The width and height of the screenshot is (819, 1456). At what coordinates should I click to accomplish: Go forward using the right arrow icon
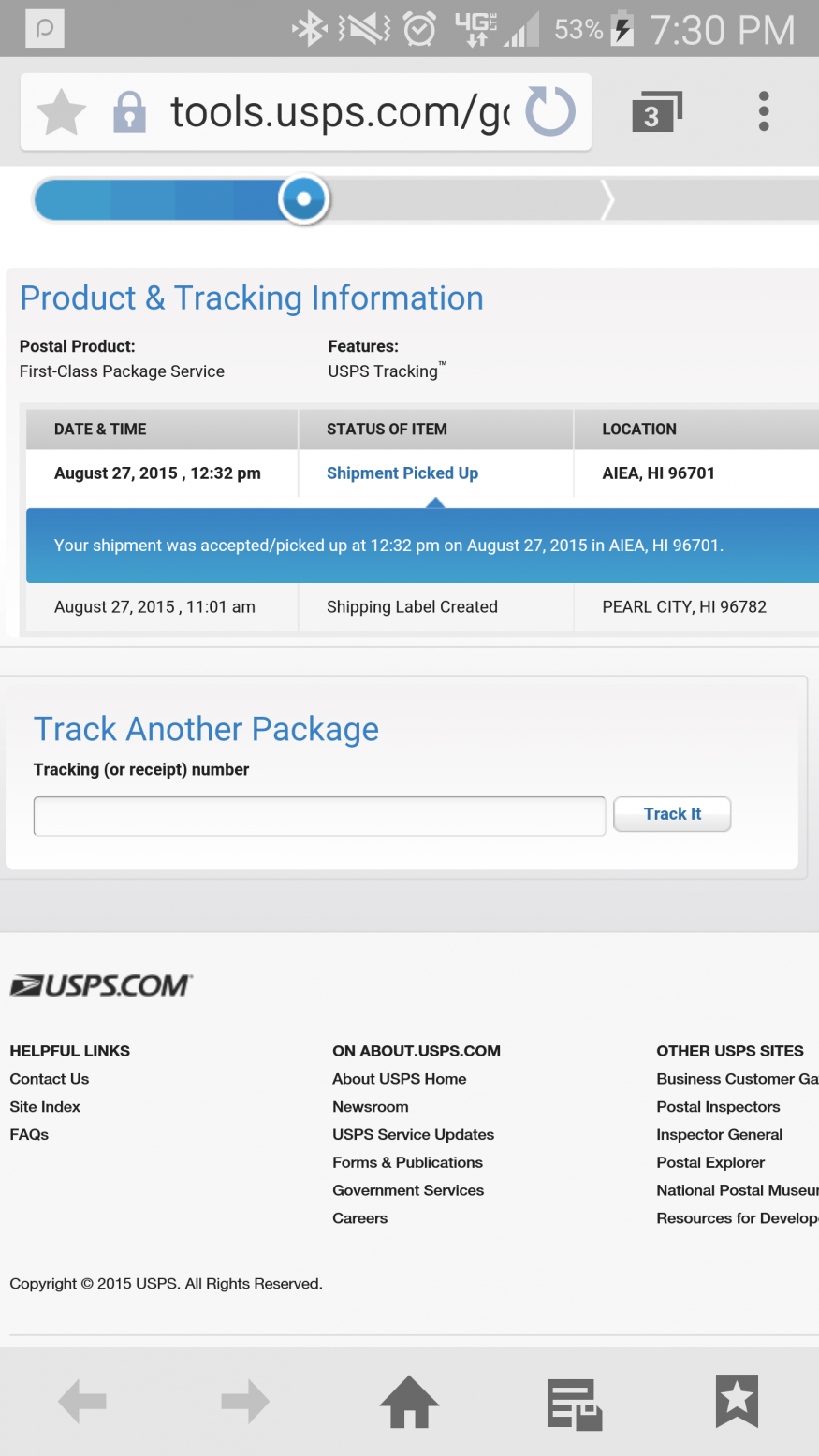pyautogui.click(x=245, y=1402)
